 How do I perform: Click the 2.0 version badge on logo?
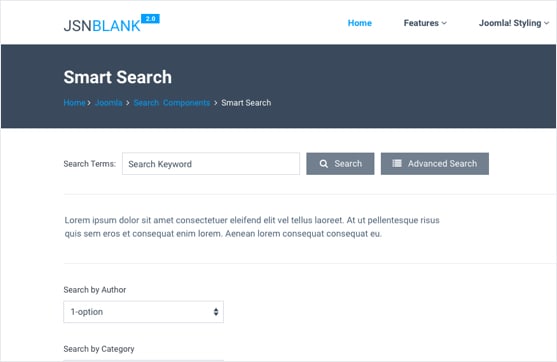[150, 19]
